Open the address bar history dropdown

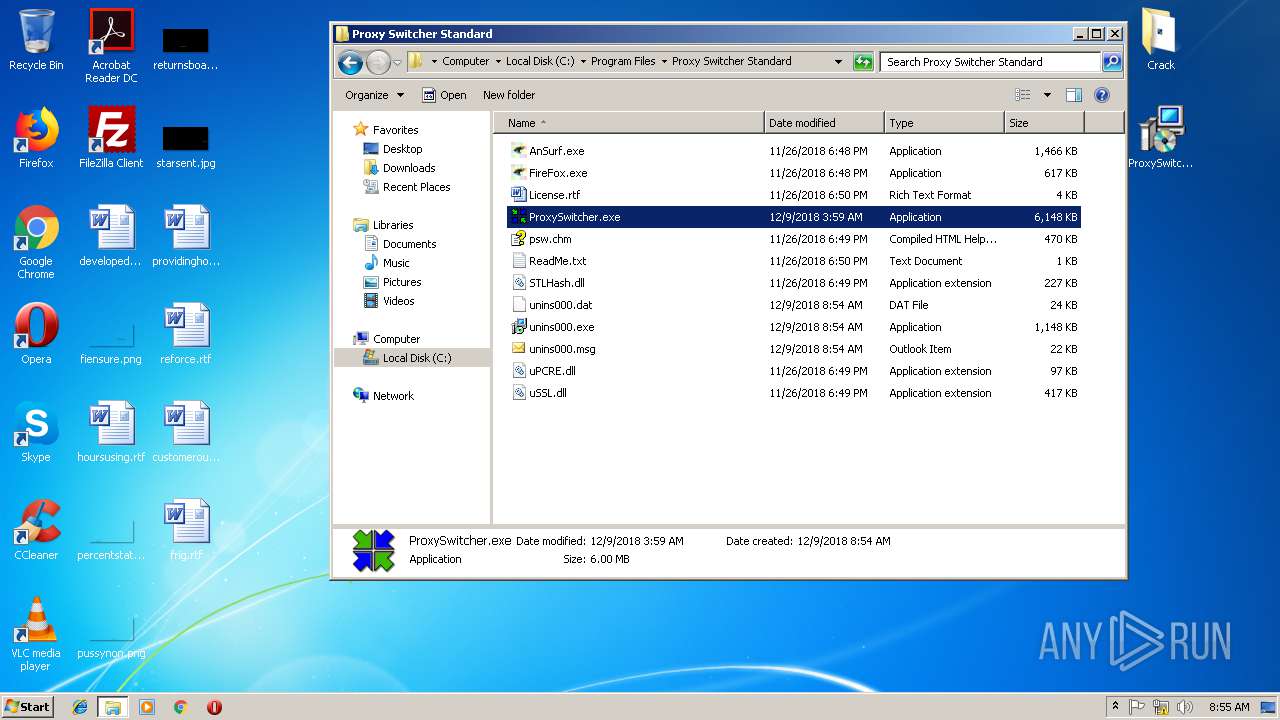pos(838,62)
